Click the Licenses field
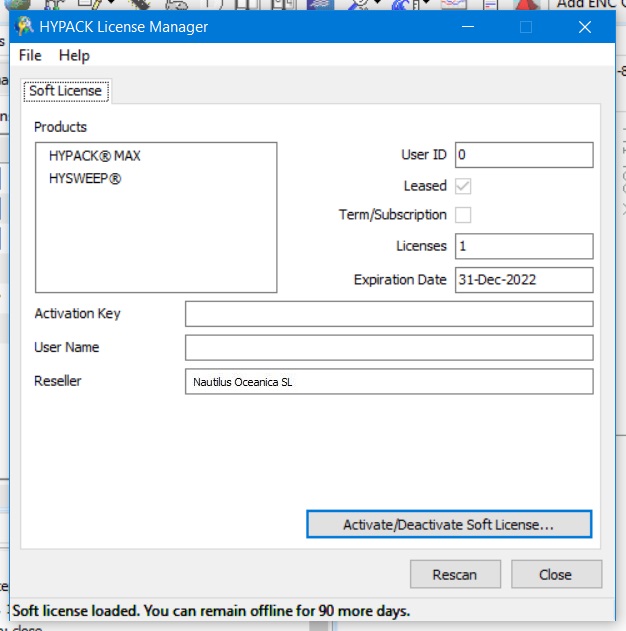626x631 pixels. pos(524,246)
